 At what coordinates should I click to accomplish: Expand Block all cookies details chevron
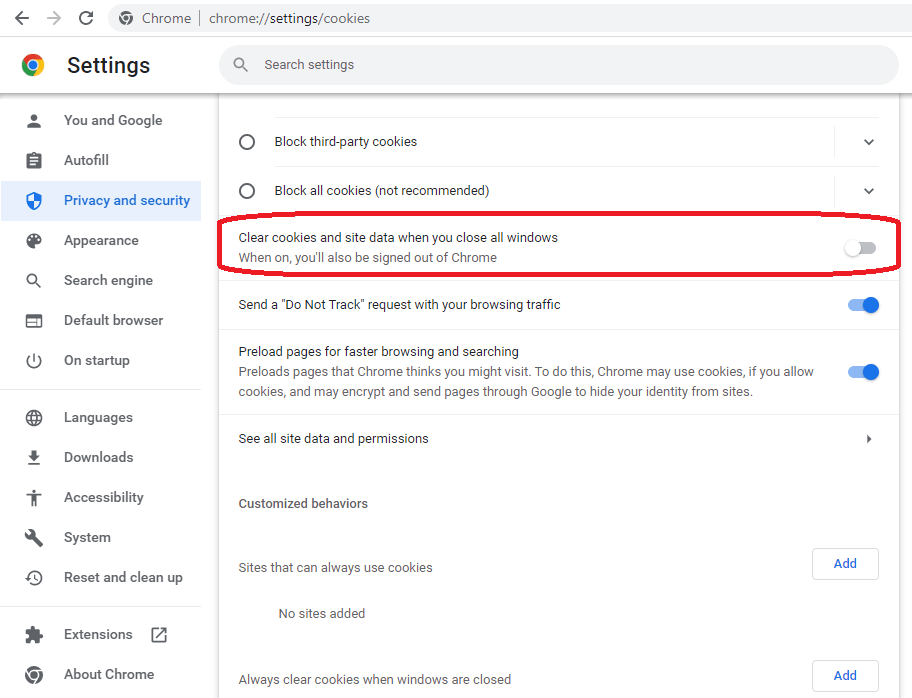[x=868, y=191]
